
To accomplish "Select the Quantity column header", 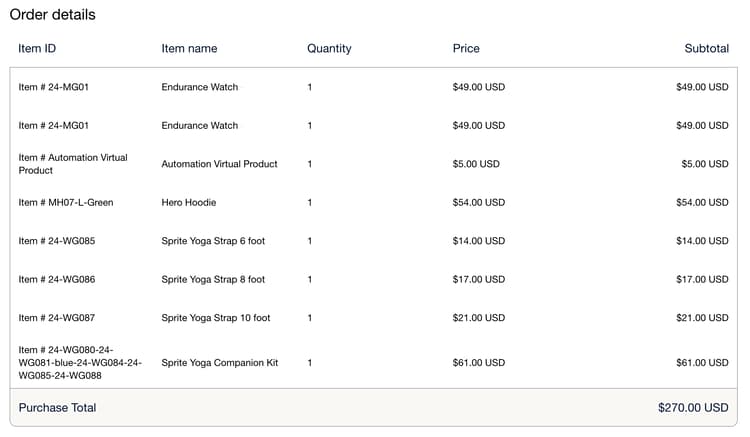I will coord(329,48).
